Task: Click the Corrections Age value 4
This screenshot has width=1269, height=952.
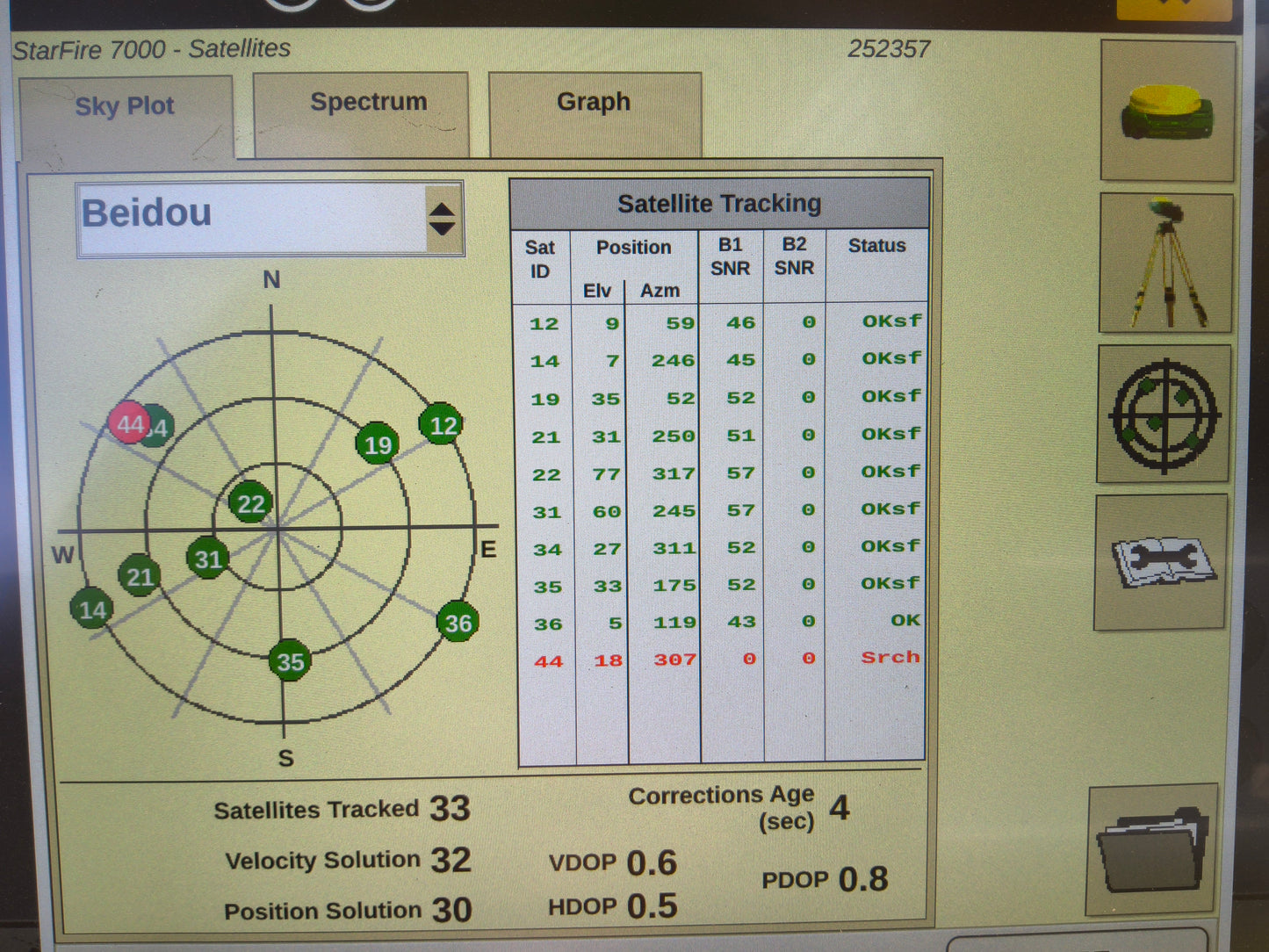Action: [x=840, y=807]
